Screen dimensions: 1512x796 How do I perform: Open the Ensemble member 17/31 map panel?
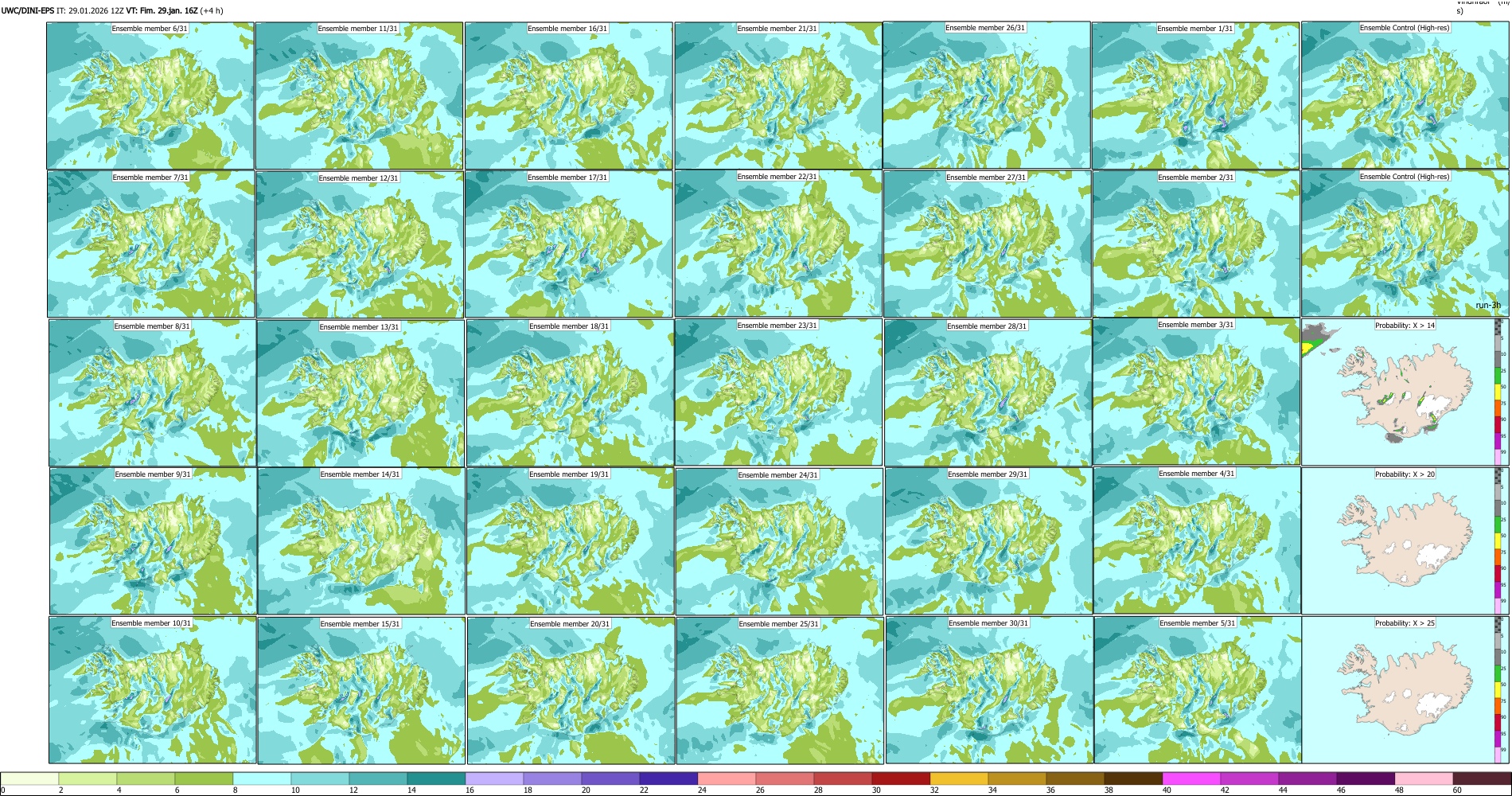[569, 244]
